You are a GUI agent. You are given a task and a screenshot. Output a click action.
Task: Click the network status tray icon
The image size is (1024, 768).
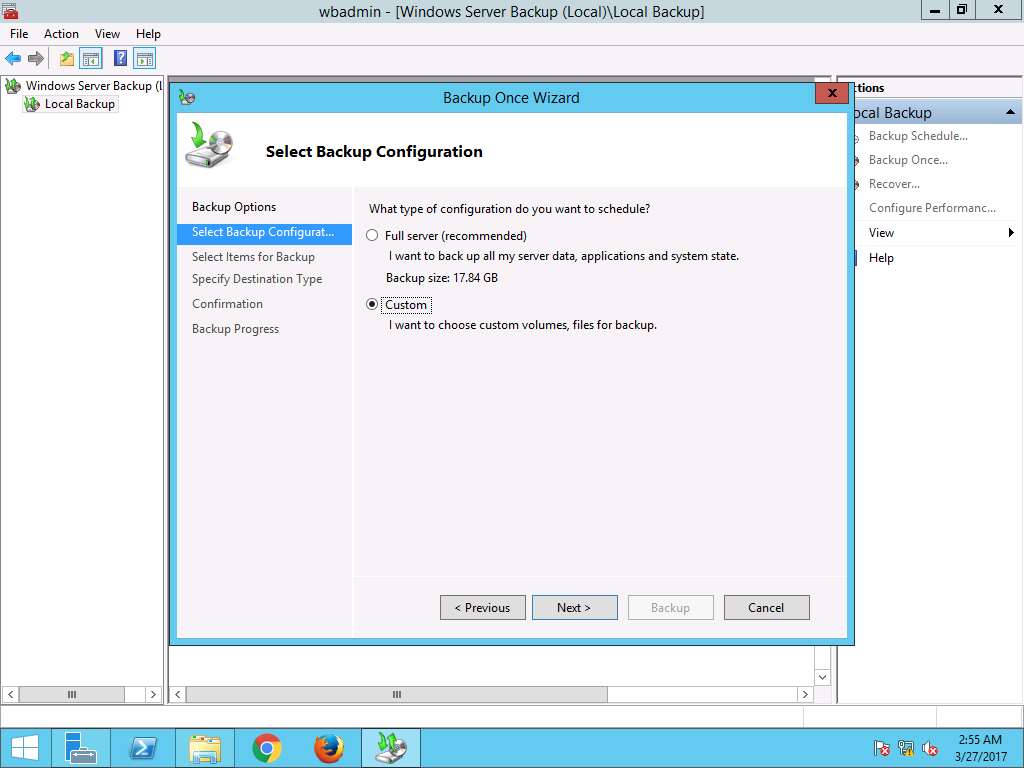pos(906,748)
